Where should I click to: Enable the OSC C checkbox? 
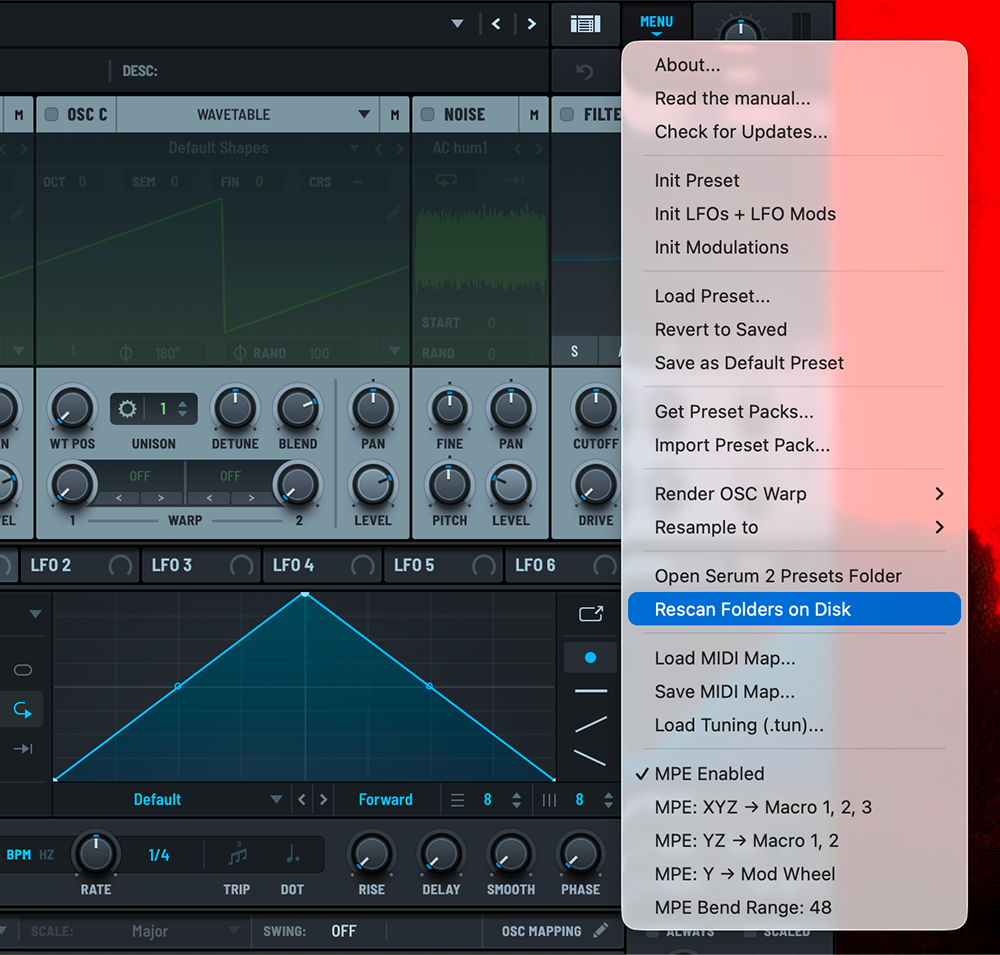(x=52, y=114)
